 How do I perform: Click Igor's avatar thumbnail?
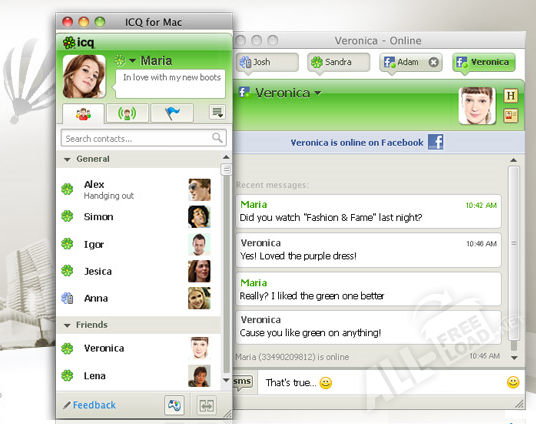[199, 244]
